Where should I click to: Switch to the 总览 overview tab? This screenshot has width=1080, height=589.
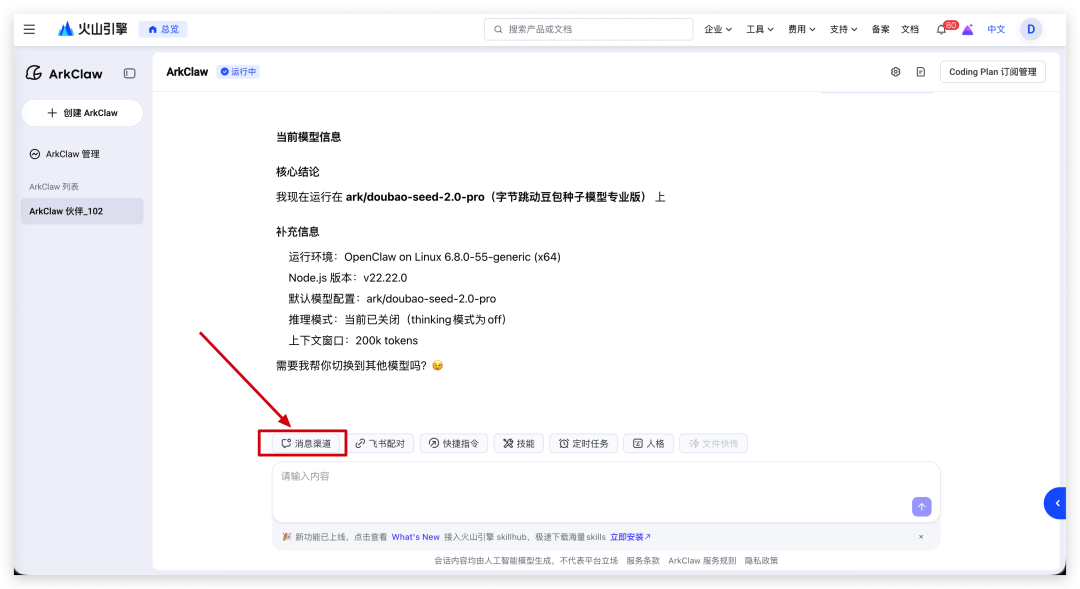(x=163, y=29)
